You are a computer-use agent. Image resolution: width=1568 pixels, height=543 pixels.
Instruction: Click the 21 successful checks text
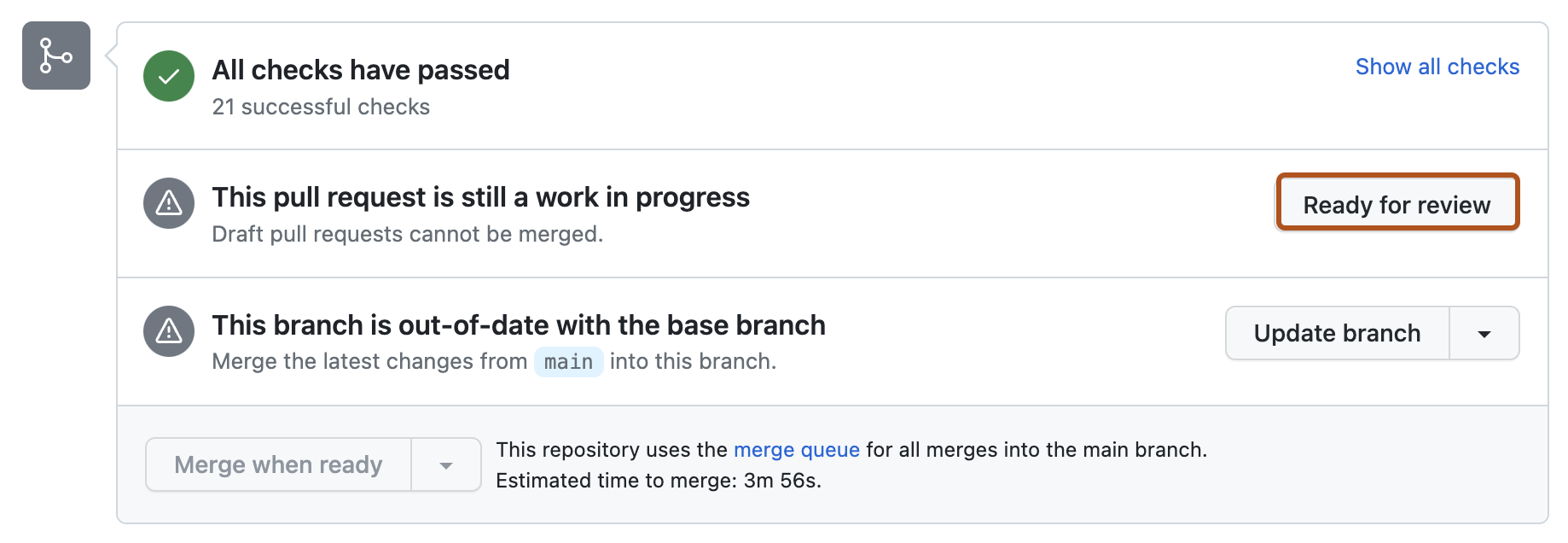click(x=322, y=106)
